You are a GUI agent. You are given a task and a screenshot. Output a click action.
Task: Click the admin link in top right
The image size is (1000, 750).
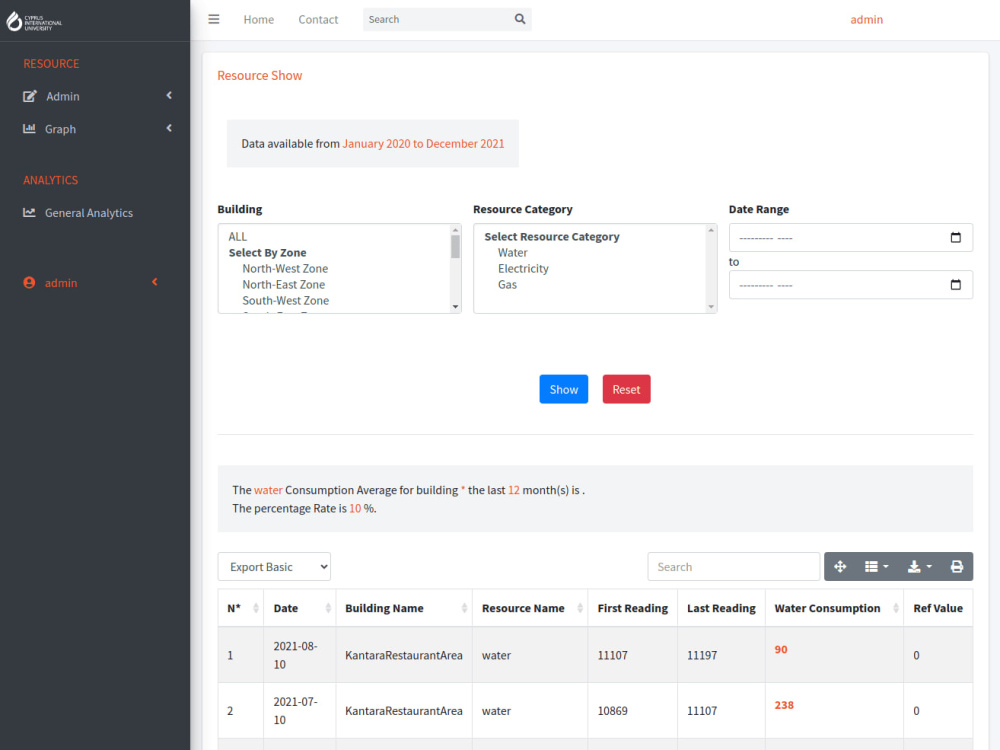pyautogui.click(x=866, y=20)
